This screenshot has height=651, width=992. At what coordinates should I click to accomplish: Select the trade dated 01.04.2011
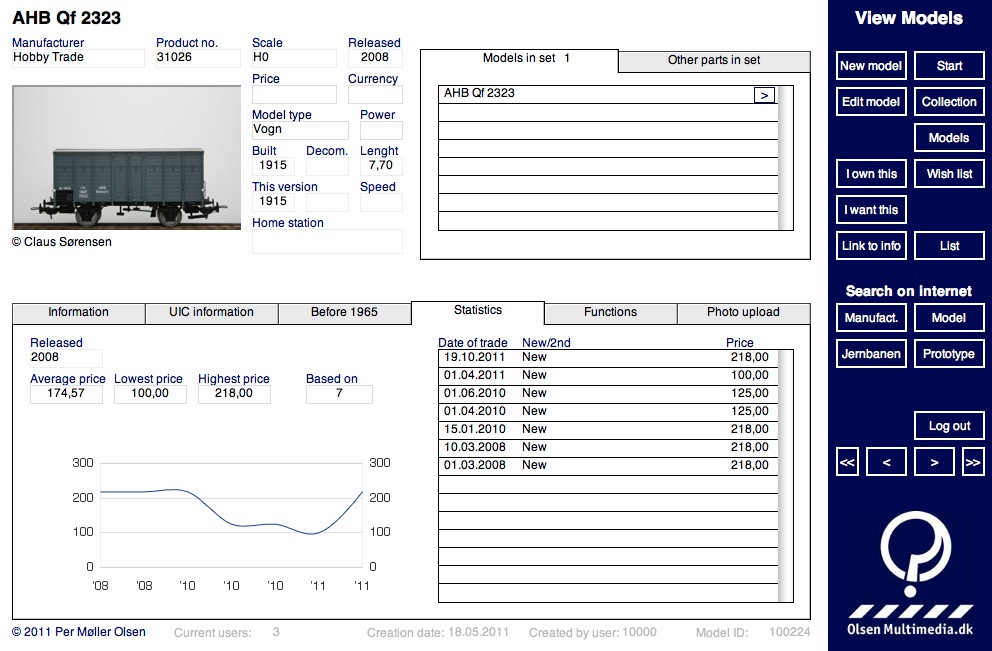tap(608, 376)
